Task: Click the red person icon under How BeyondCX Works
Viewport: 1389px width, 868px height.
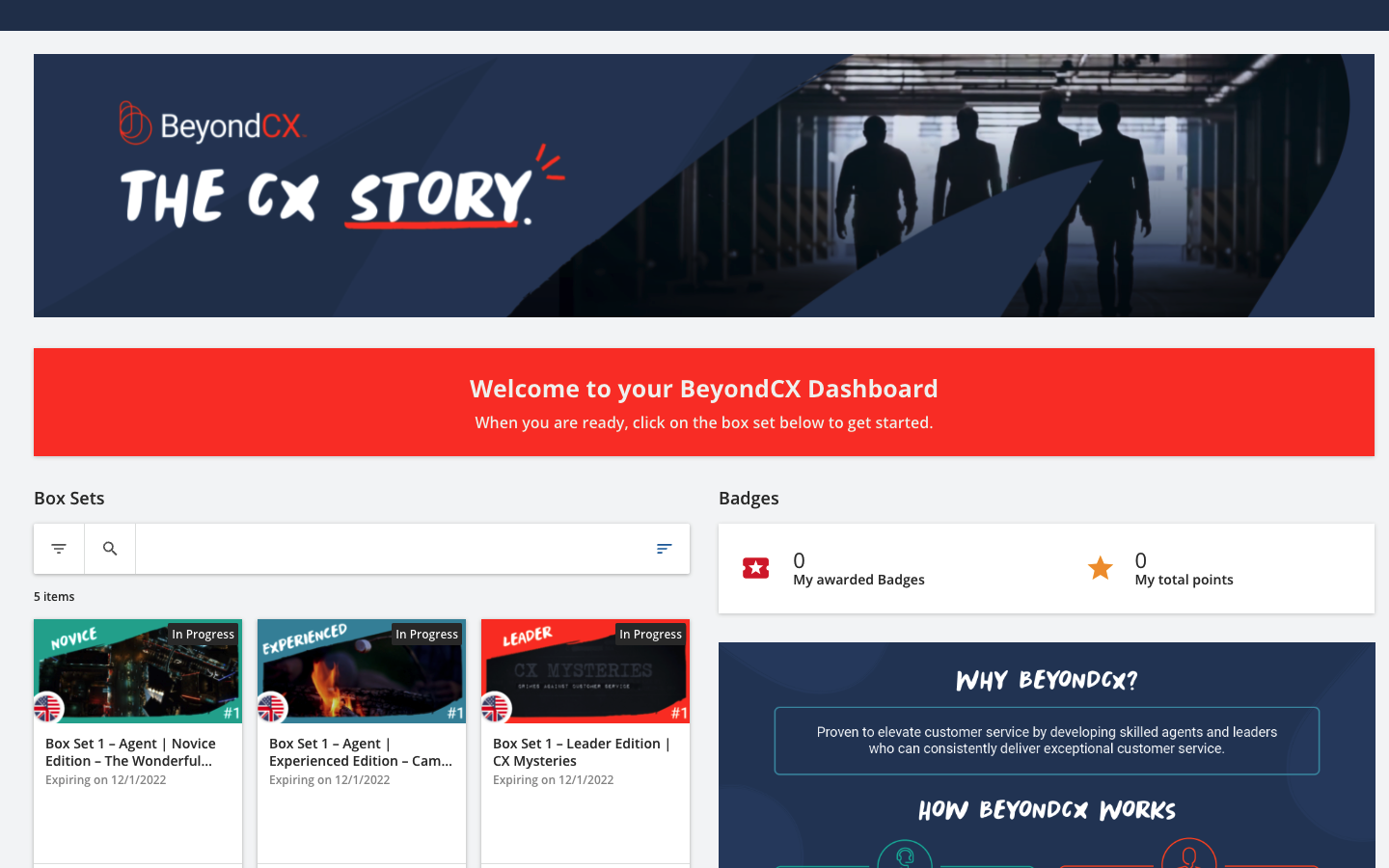Action: click(1188, 854)
